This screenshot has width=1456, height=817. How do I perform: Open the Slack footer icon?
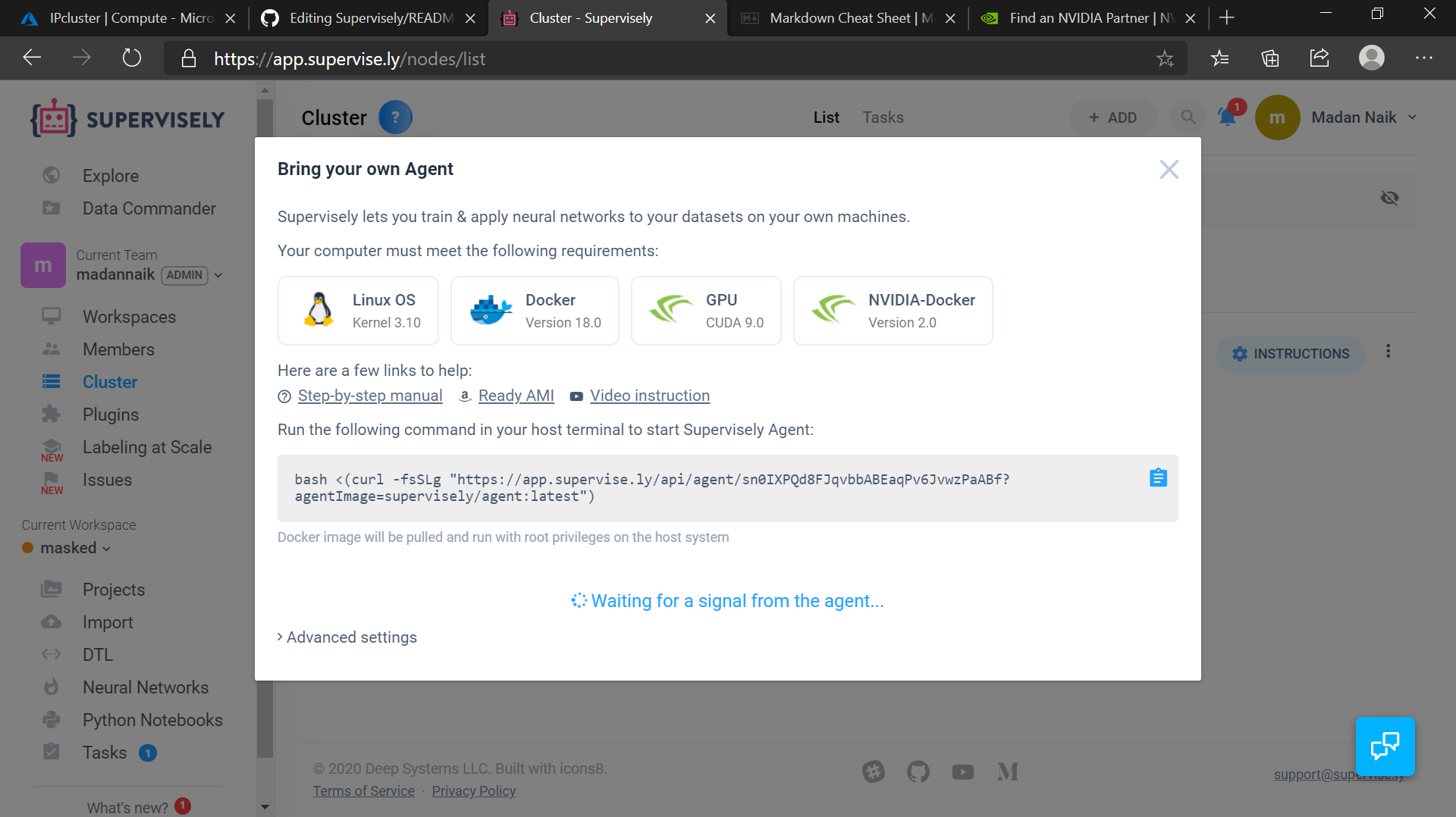(874, 772)
